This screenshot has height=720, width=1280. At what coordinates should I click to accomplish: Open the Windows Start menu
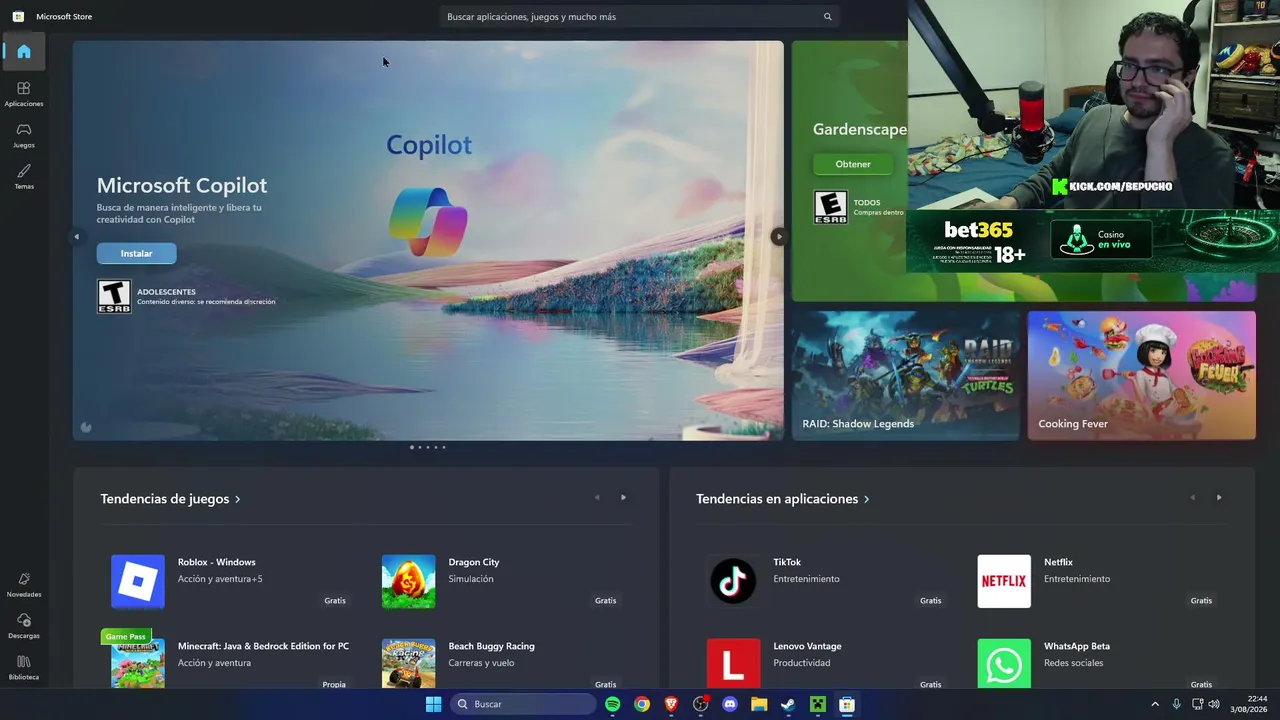pos(433,704)
